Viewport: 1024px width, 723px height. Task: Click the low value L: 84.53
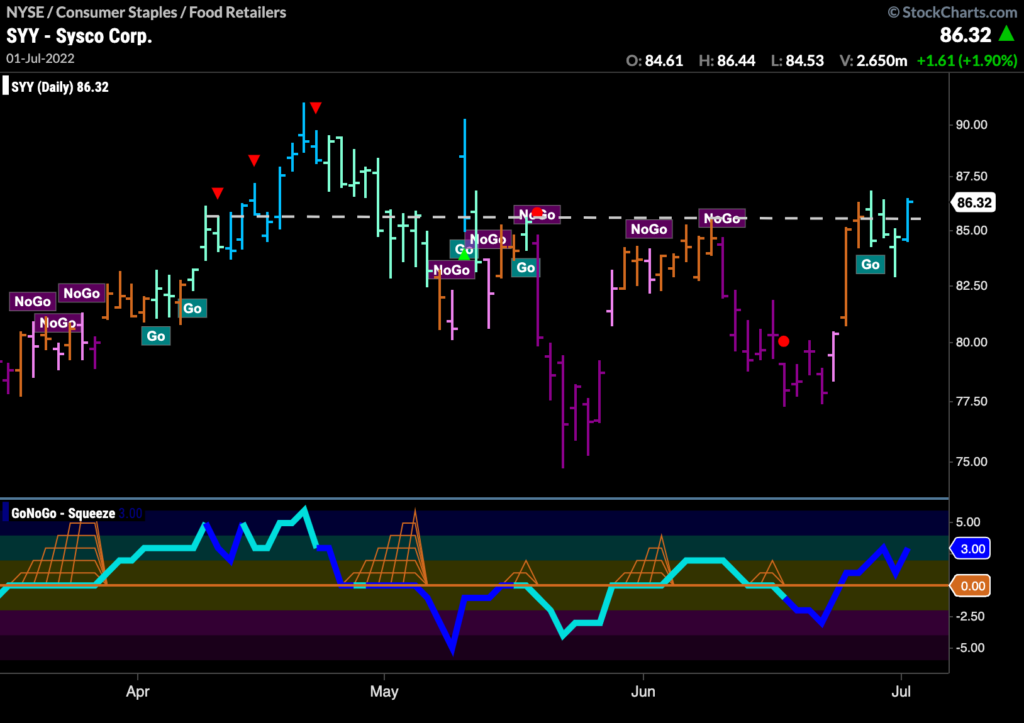tap(797, 61)
